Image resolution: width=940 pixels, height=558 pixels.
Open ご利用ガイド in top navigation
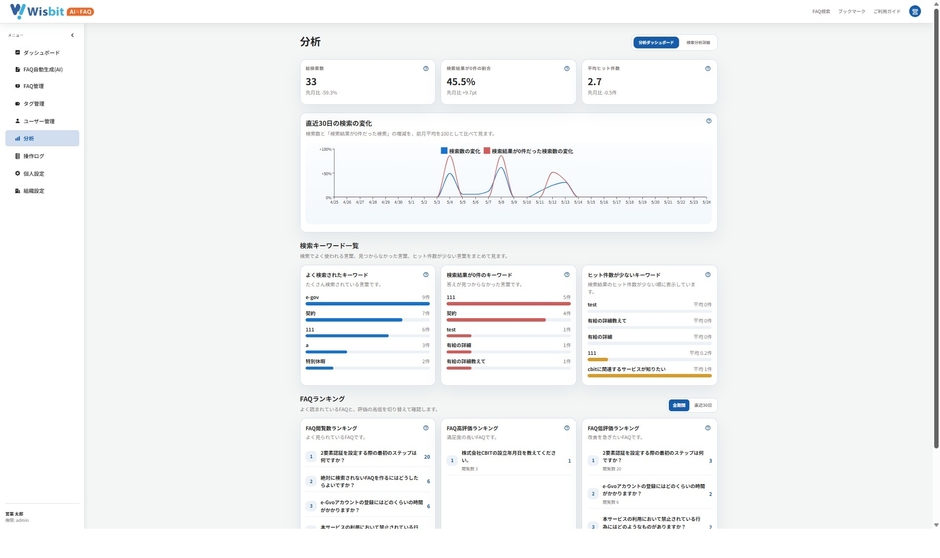(x=887, y=11)
